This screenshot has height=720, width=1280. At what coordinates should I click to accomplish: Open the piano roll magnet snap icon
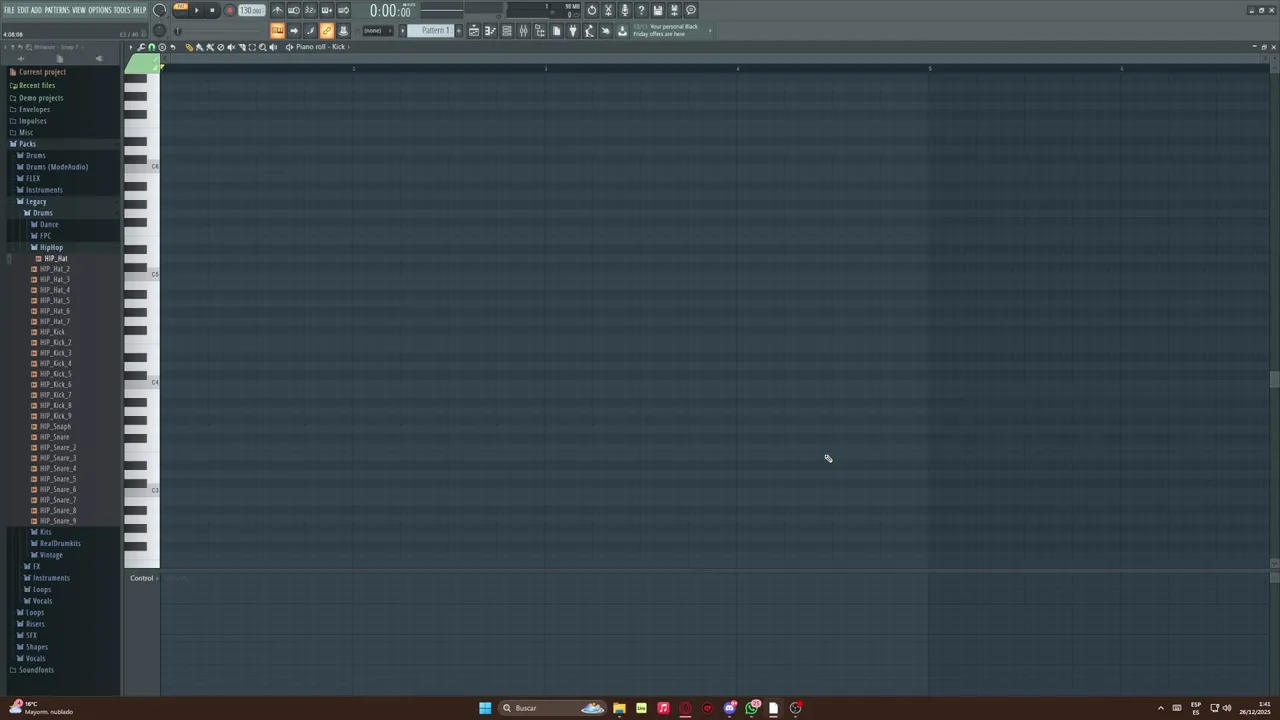[151, 47]
